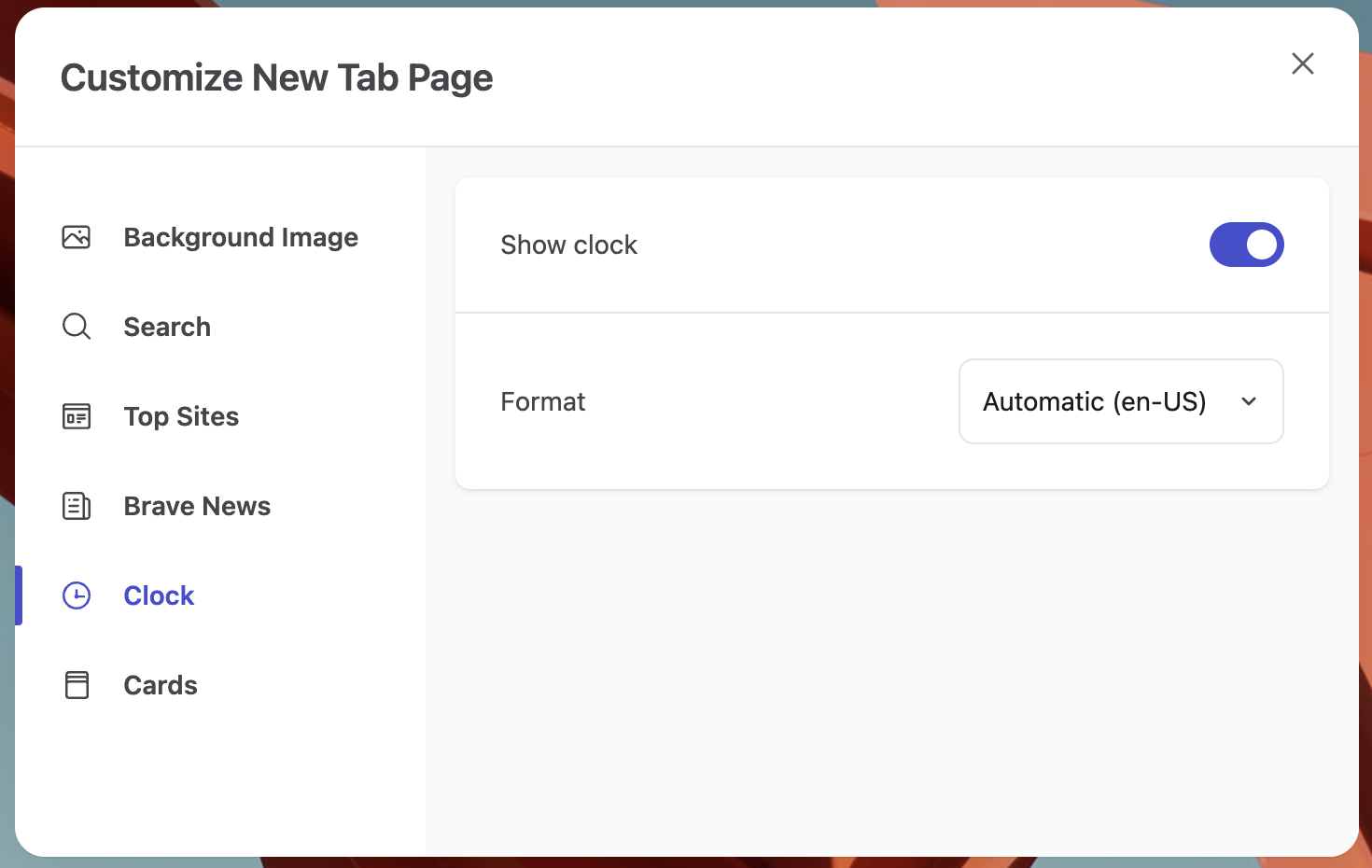Close the Customize New Tab Page dialog
The width and height of the screenshot is (1372, 868).
(1303, 63)
